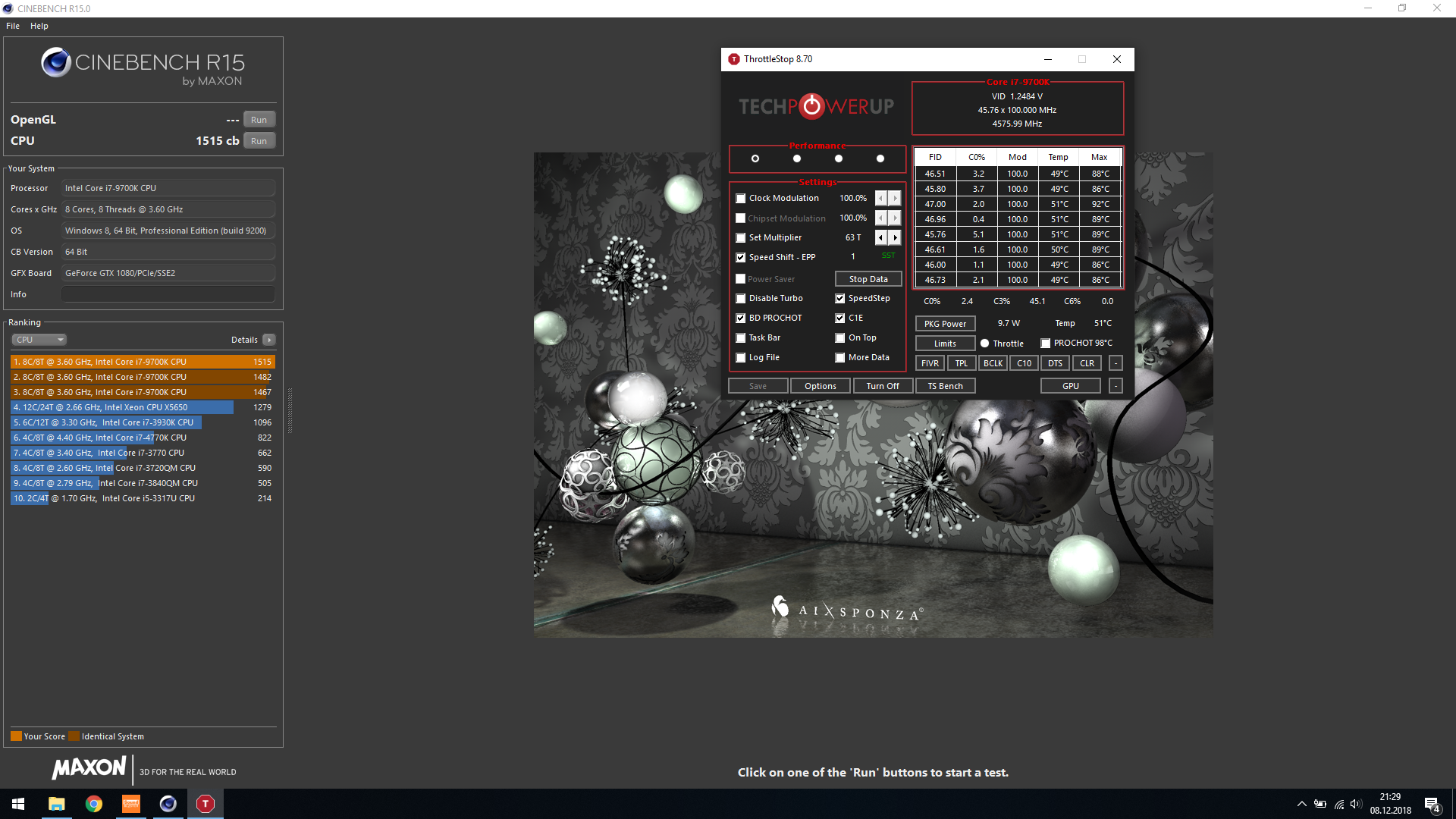Open the battery status tray icon
The height and width of the screenshot is (819, 1456).
click(1320, 804)
